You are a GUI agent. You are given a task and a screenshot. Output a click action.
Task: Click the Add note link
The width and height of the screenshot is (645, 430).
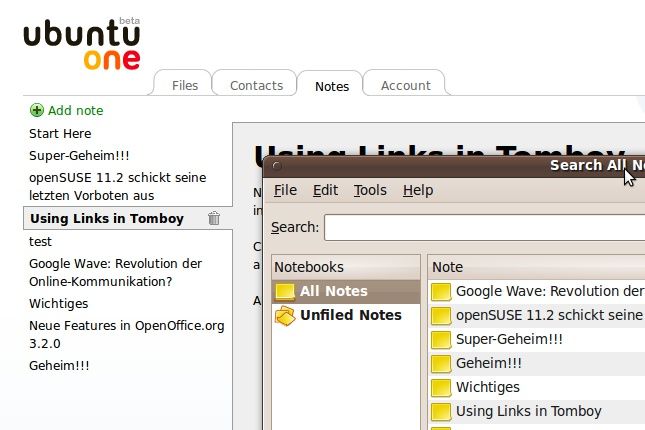[x=75, y=110]
